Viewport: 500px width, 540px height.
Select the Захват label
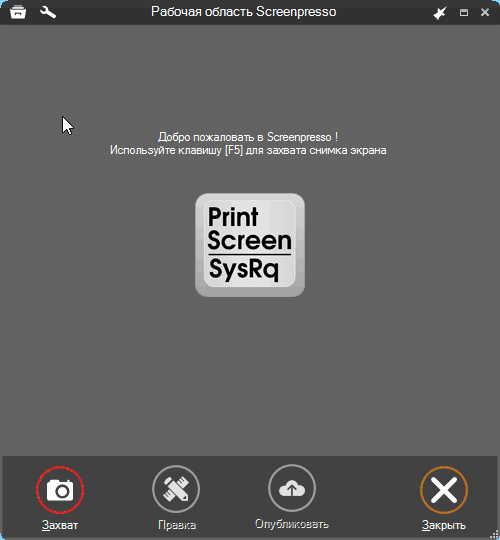click(60, 525)
